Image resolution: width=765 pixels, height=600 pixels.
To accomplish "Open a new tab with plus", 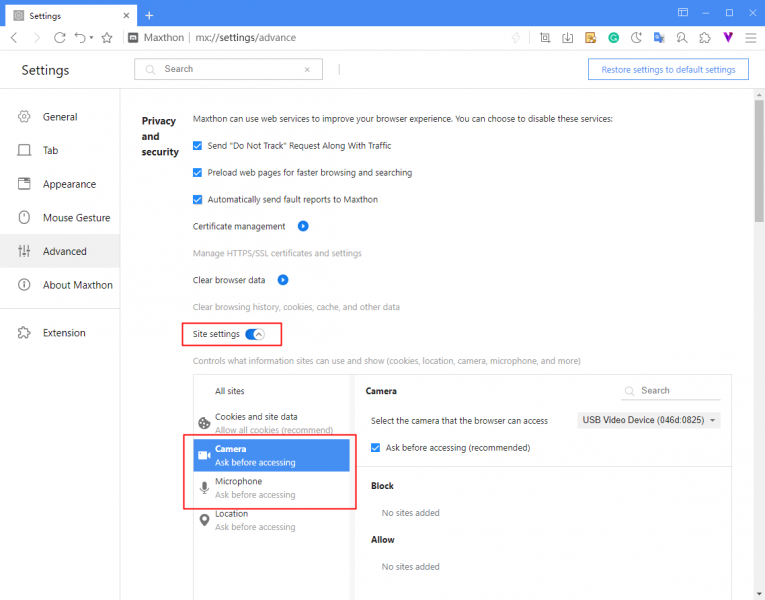I will click(149, 16).
